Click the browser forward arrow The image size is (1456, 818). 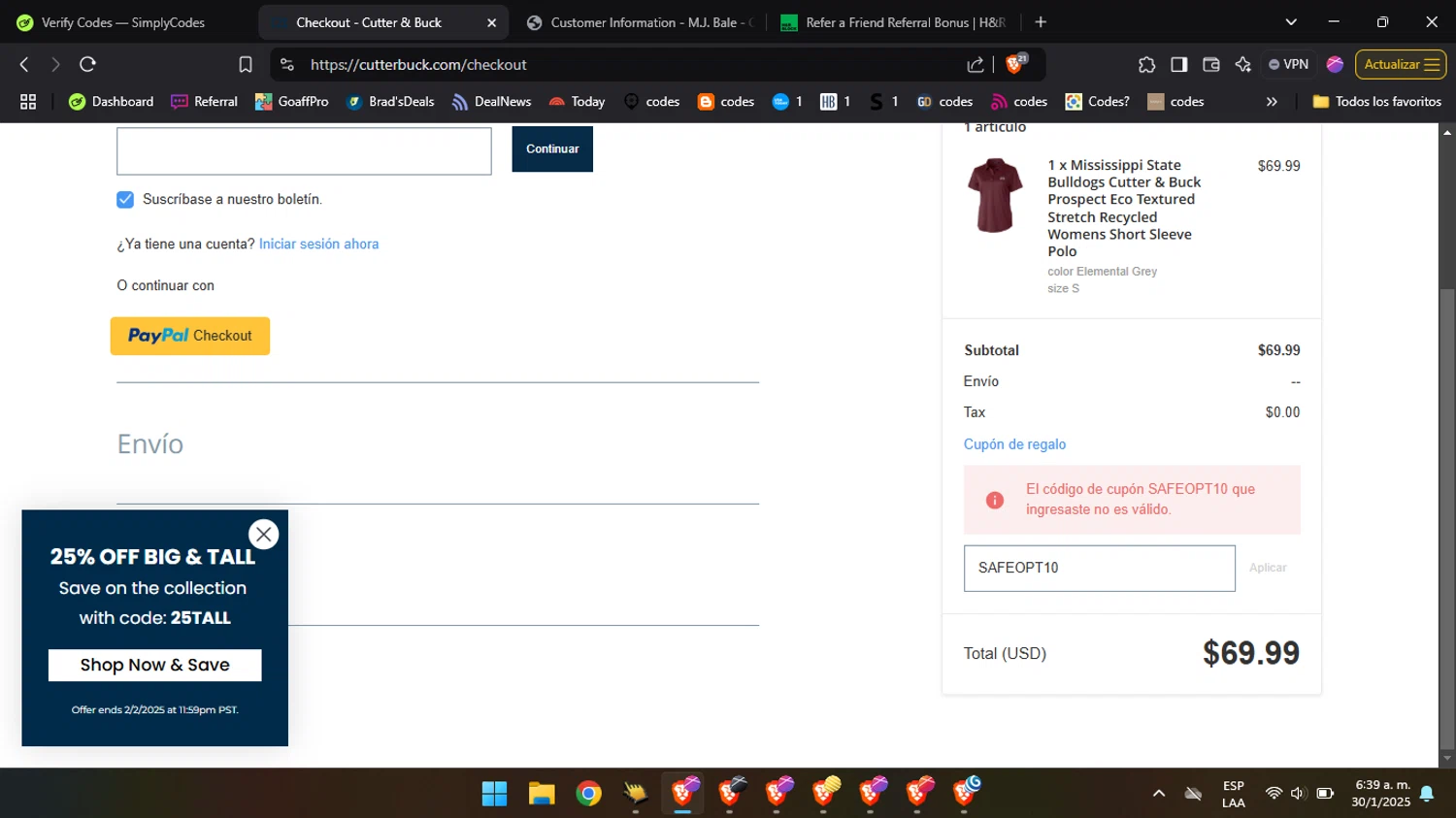(55, 64)
